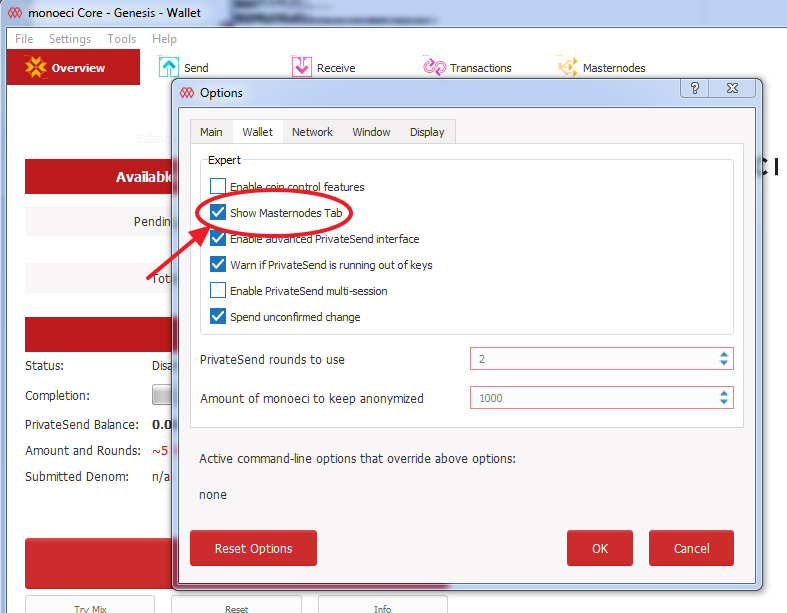
Task: Click 'Active command-line options' text
Action: 357,459
